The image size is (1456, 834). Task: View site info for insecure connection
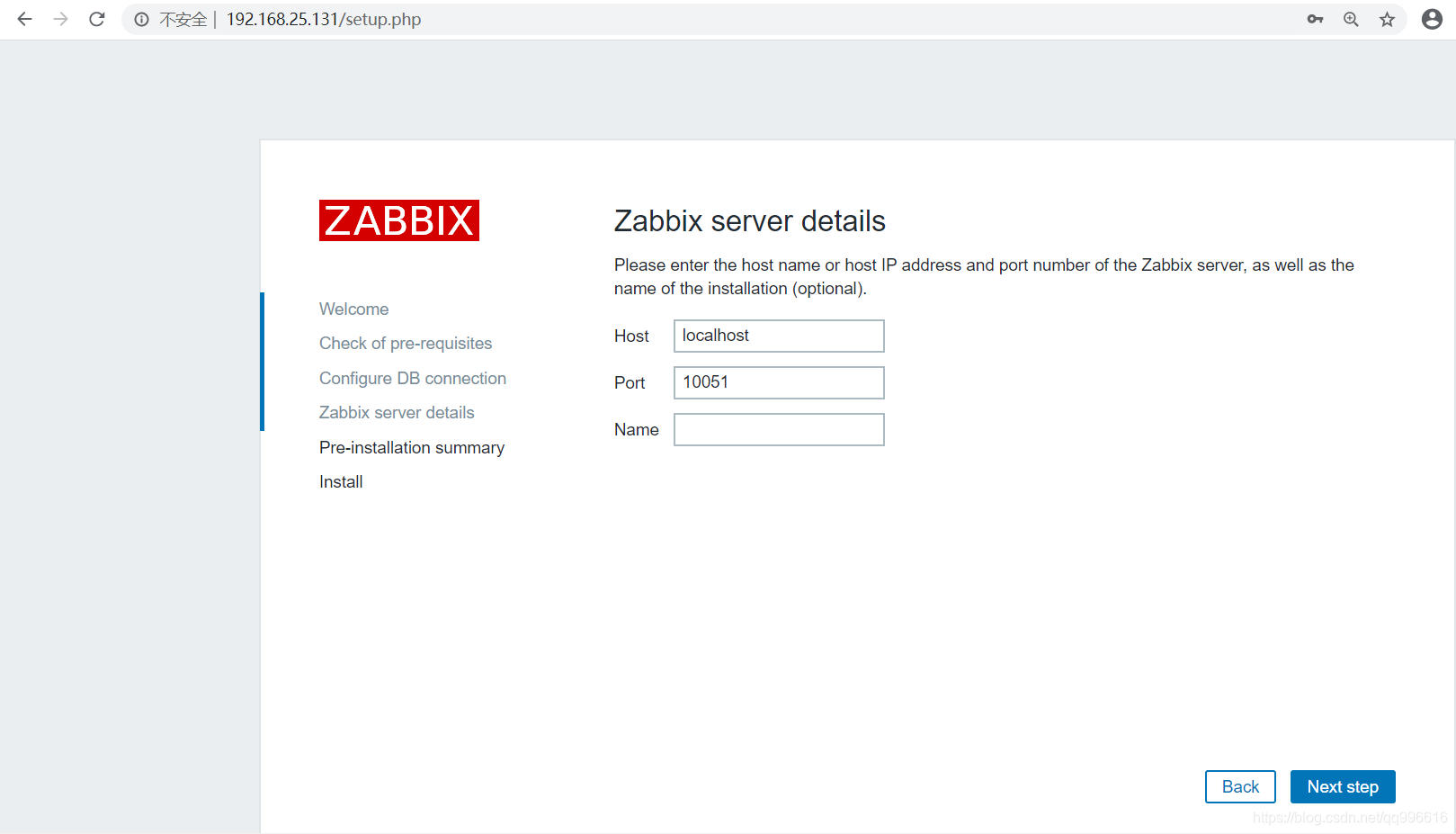(x=141, y=19)
